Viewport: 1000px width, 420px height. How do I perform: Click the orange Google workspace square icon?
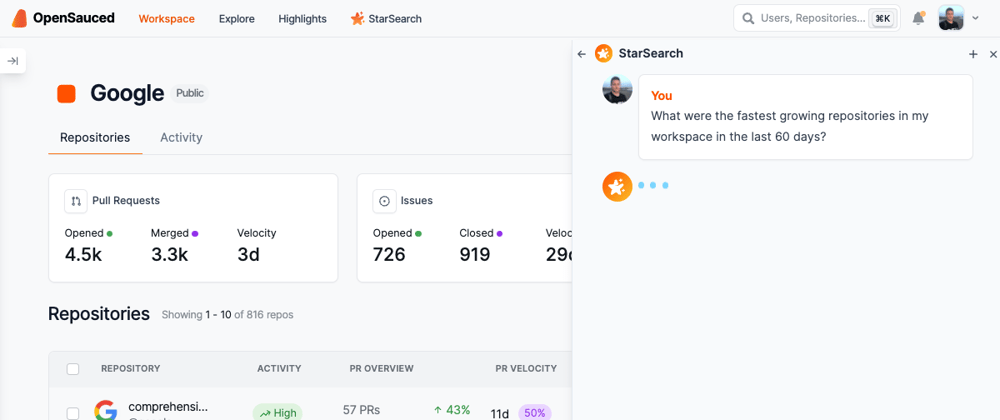coord(66,94)
